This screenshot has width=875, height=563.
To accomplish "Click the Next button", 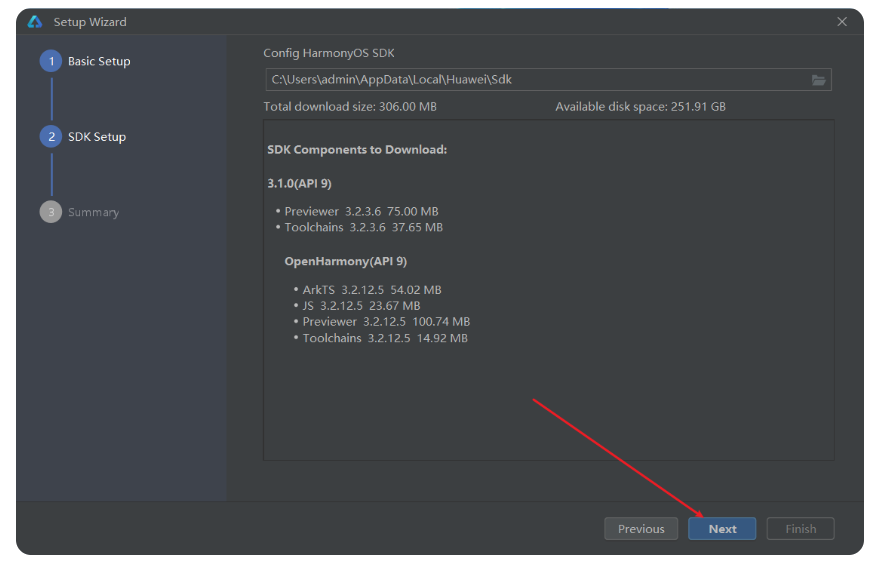I will [722, 528].
